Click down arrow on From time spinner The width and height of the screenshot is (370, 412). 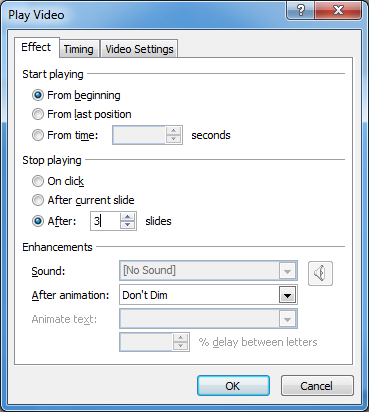tap(173, 139)
